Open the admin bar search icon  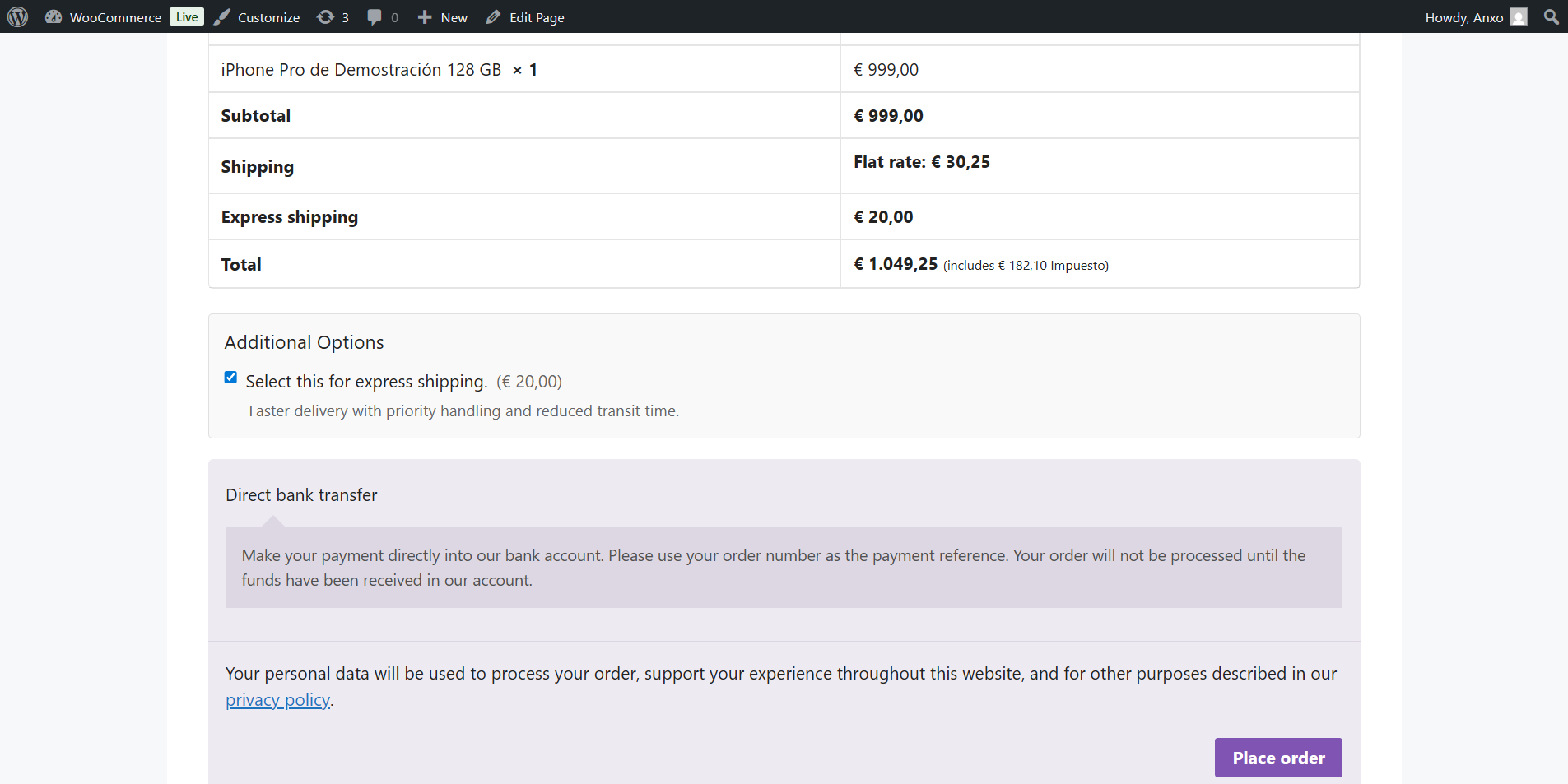coord(1551,16)
